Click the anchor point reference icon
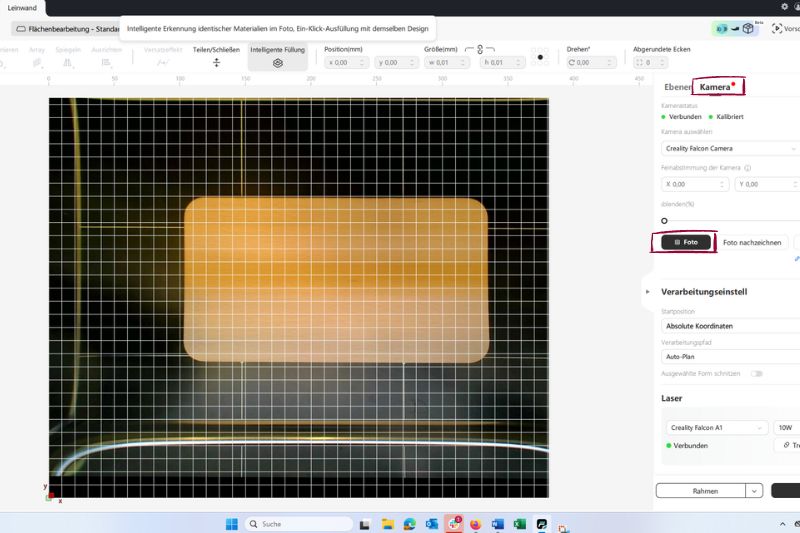Image resolution: width=800 pixels, height=533 pixels. tap(541, 57)
